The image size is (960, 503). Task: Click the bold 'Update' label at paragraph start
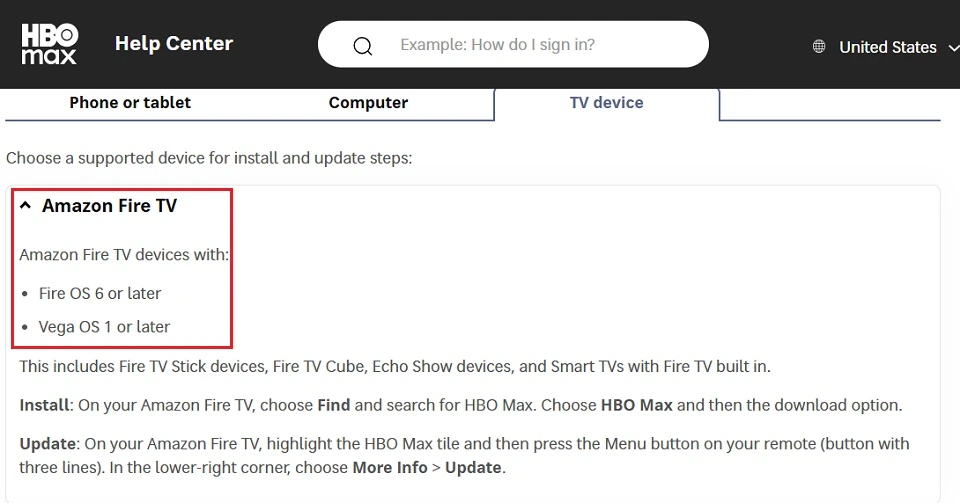pos(47,444)
